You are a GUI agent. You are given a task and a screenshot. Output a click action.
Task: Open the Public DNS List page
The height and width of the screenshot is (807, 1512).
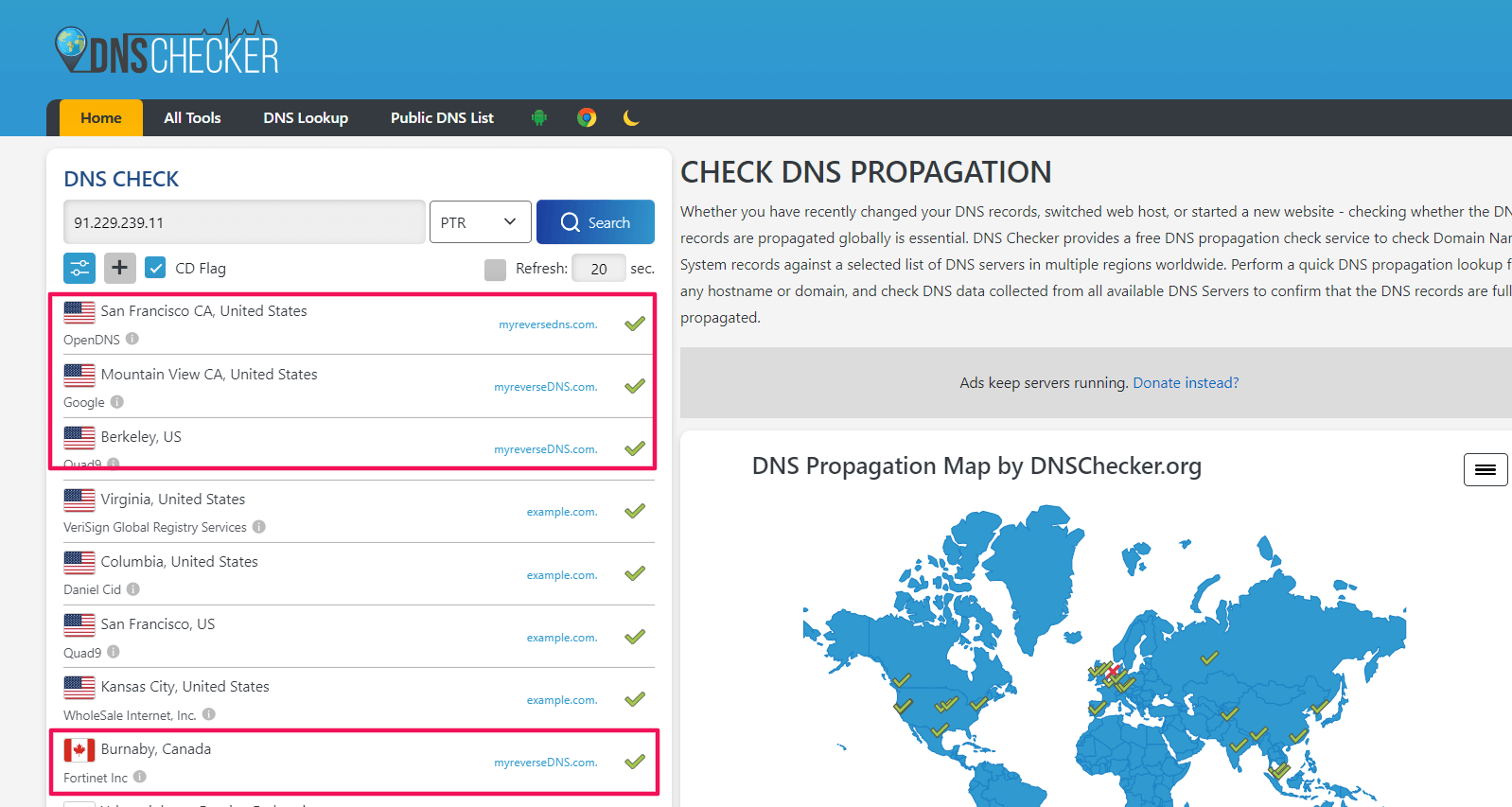pos(442,118)
